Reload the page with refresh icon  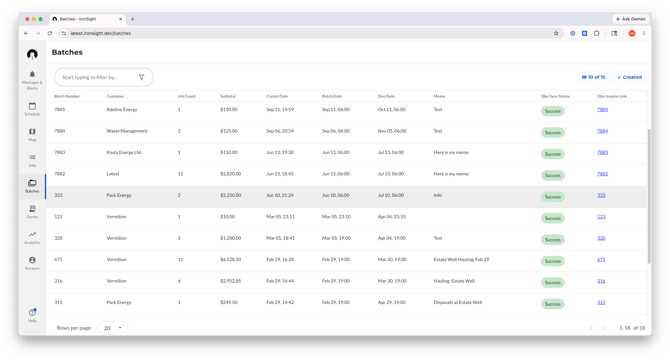(50, 33)
